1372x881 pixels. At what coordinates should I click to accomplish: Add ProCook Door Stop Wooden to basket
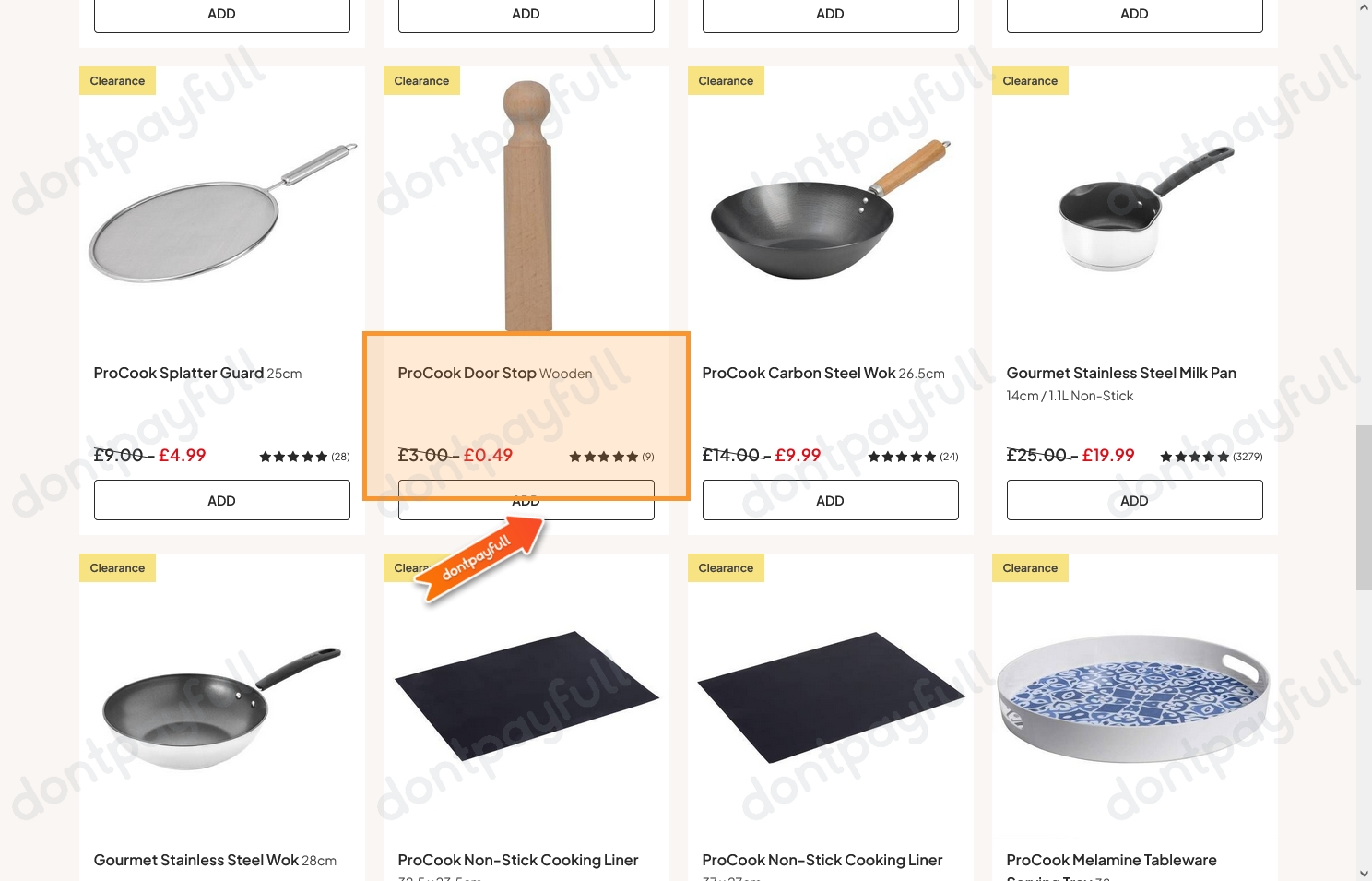(526, 500)
